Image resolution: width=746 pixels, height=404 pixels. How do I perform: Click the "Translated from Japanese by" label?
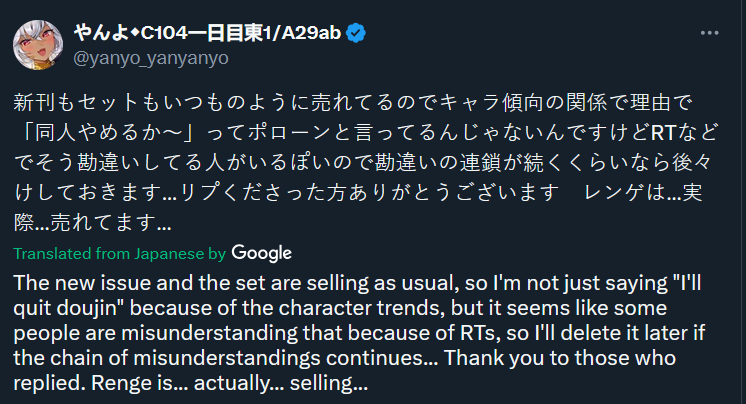point(119,254)
